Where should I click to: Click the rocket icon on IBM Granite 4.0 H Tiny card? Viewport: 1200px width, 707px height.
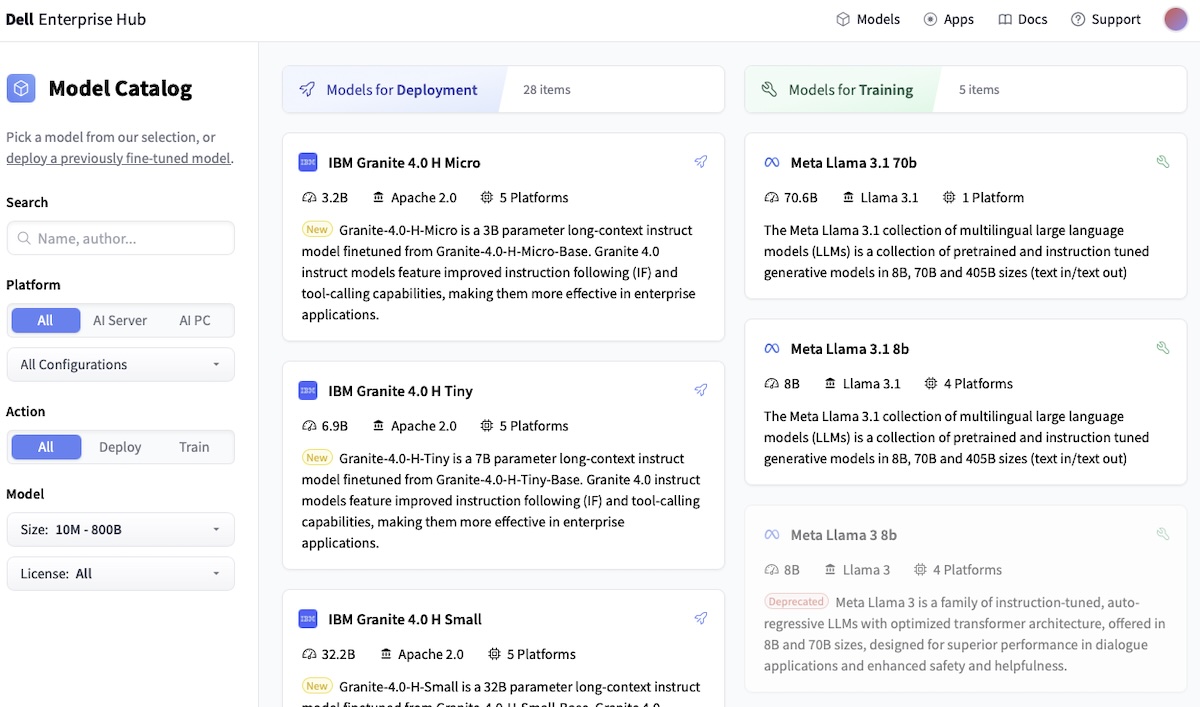(x=701, y=390)
